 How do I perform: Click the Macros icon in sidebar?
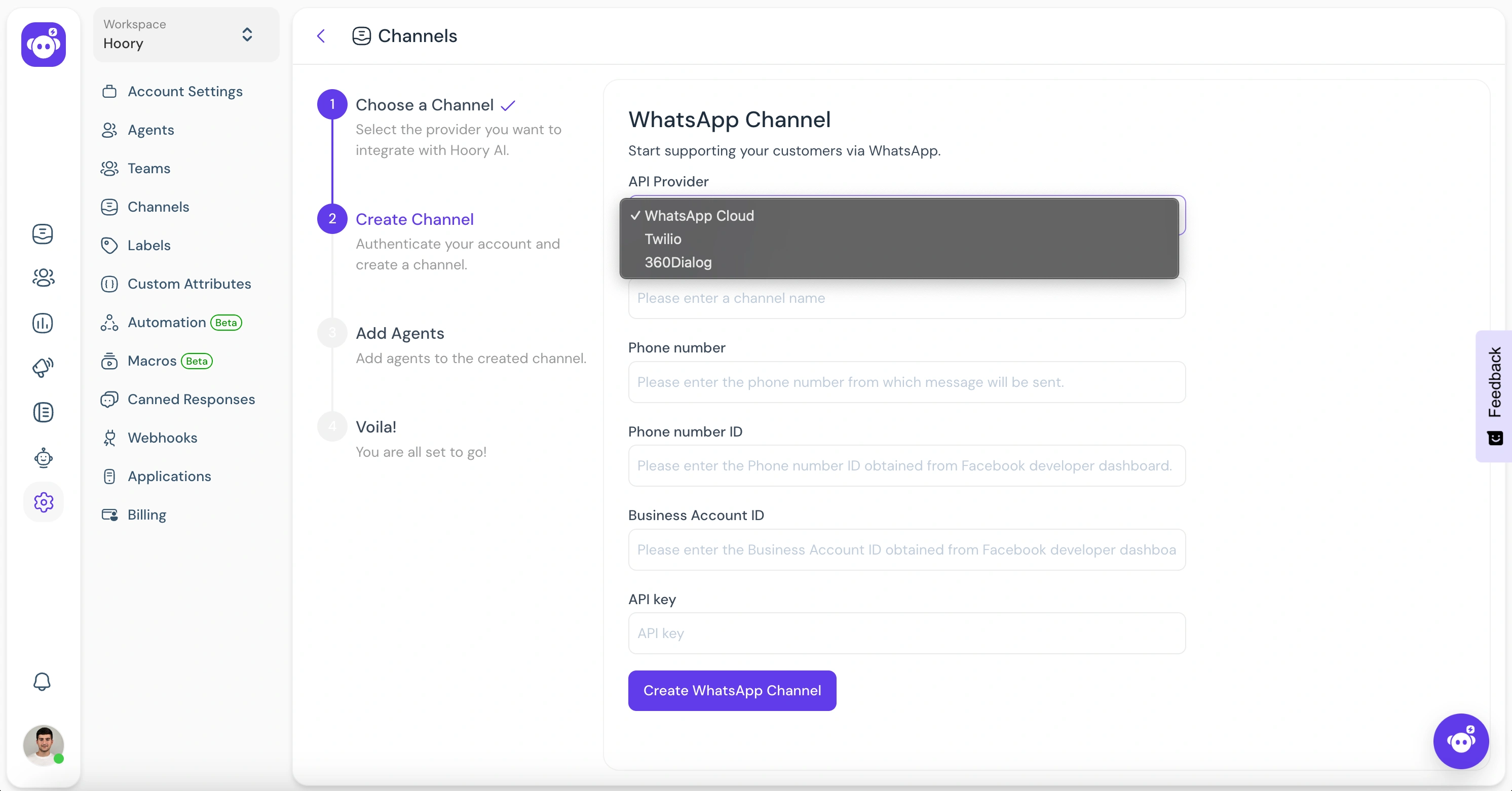pos(109,361)
